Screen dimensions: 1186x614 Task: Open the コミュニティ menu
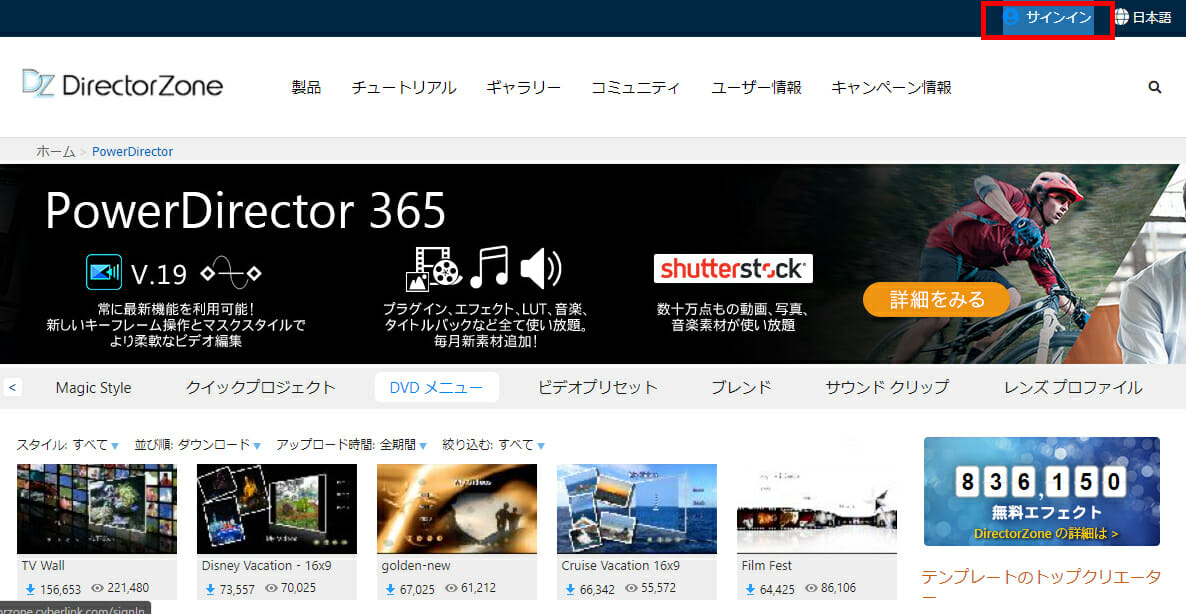(x=635, y=88)
